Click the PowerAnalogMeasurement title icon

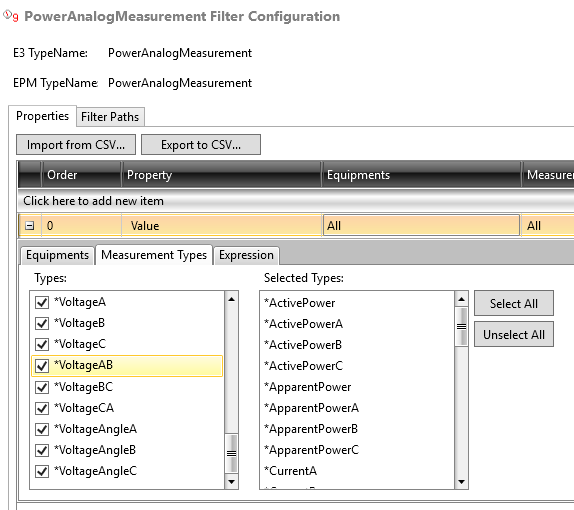pos(11,16)
